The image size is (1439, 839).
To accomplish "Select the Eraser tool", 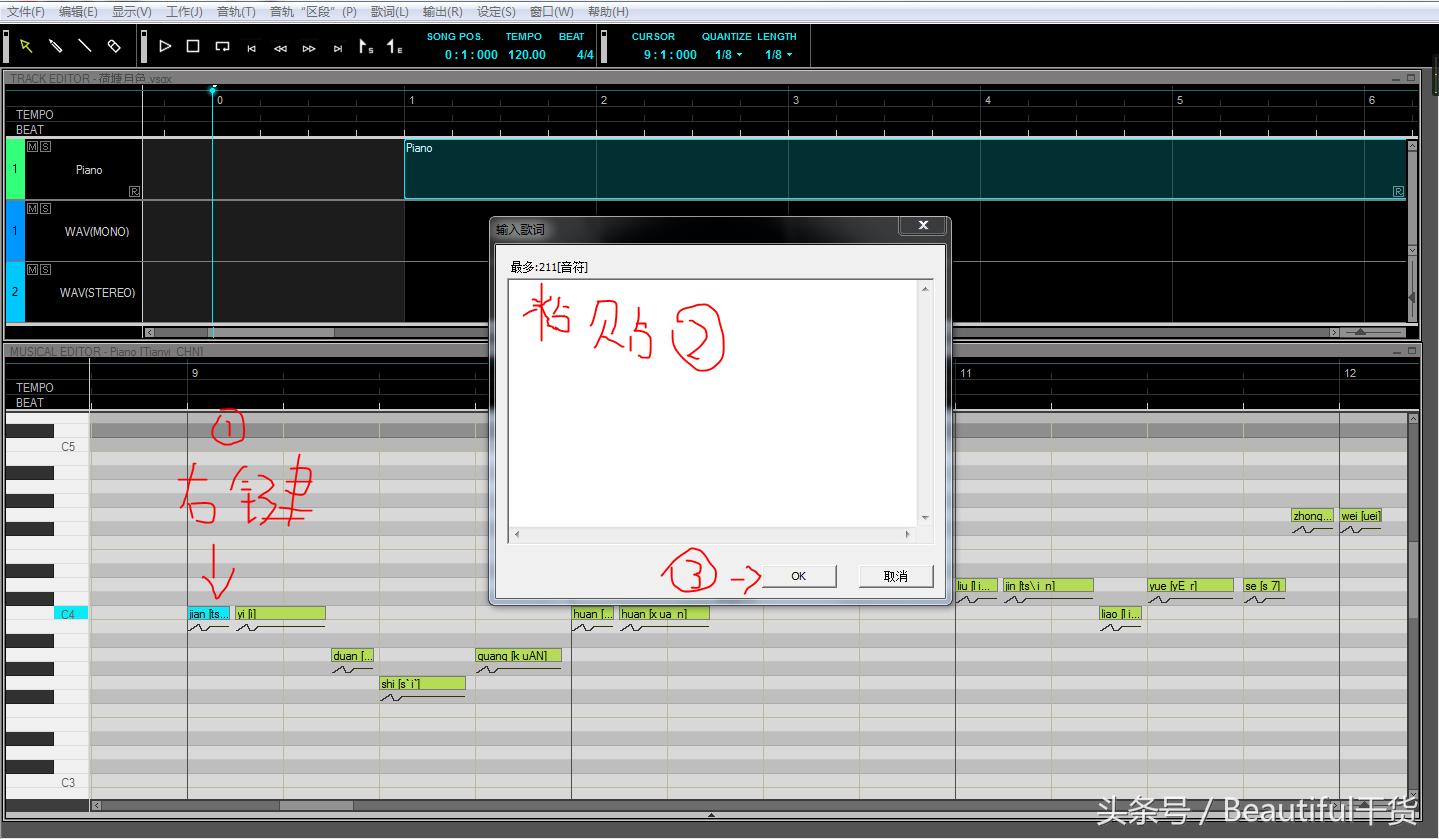I will click(x=114, y=46).
